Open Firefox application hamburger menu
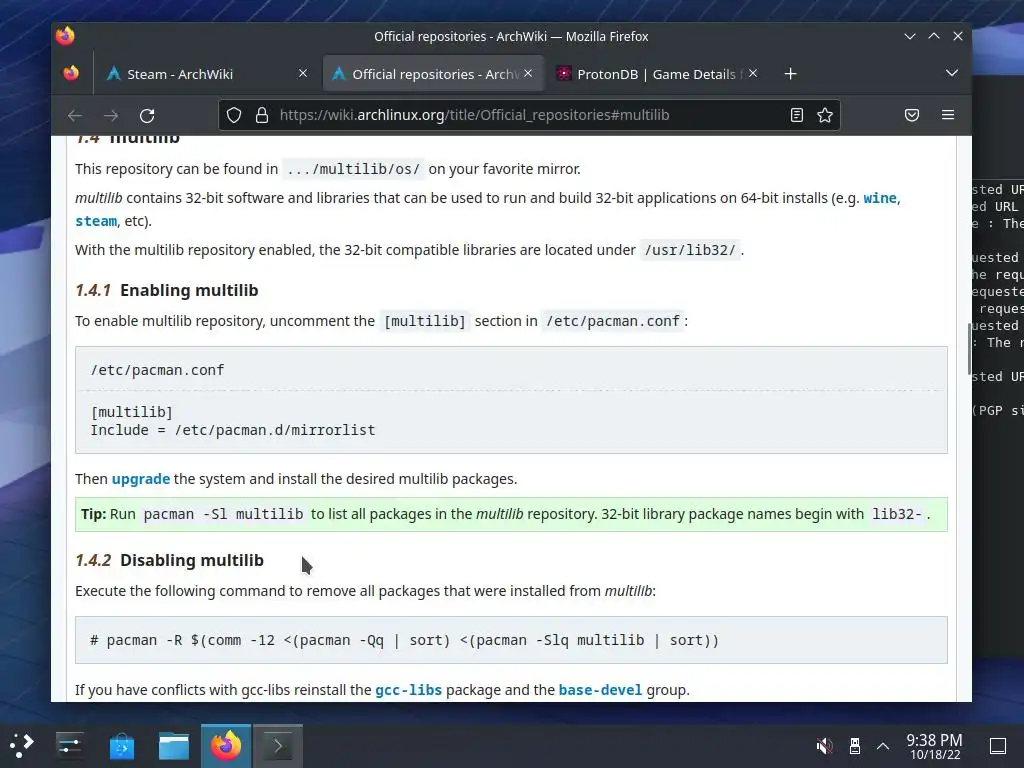Viewport: 1024px width, 768px height. point(948,115)
